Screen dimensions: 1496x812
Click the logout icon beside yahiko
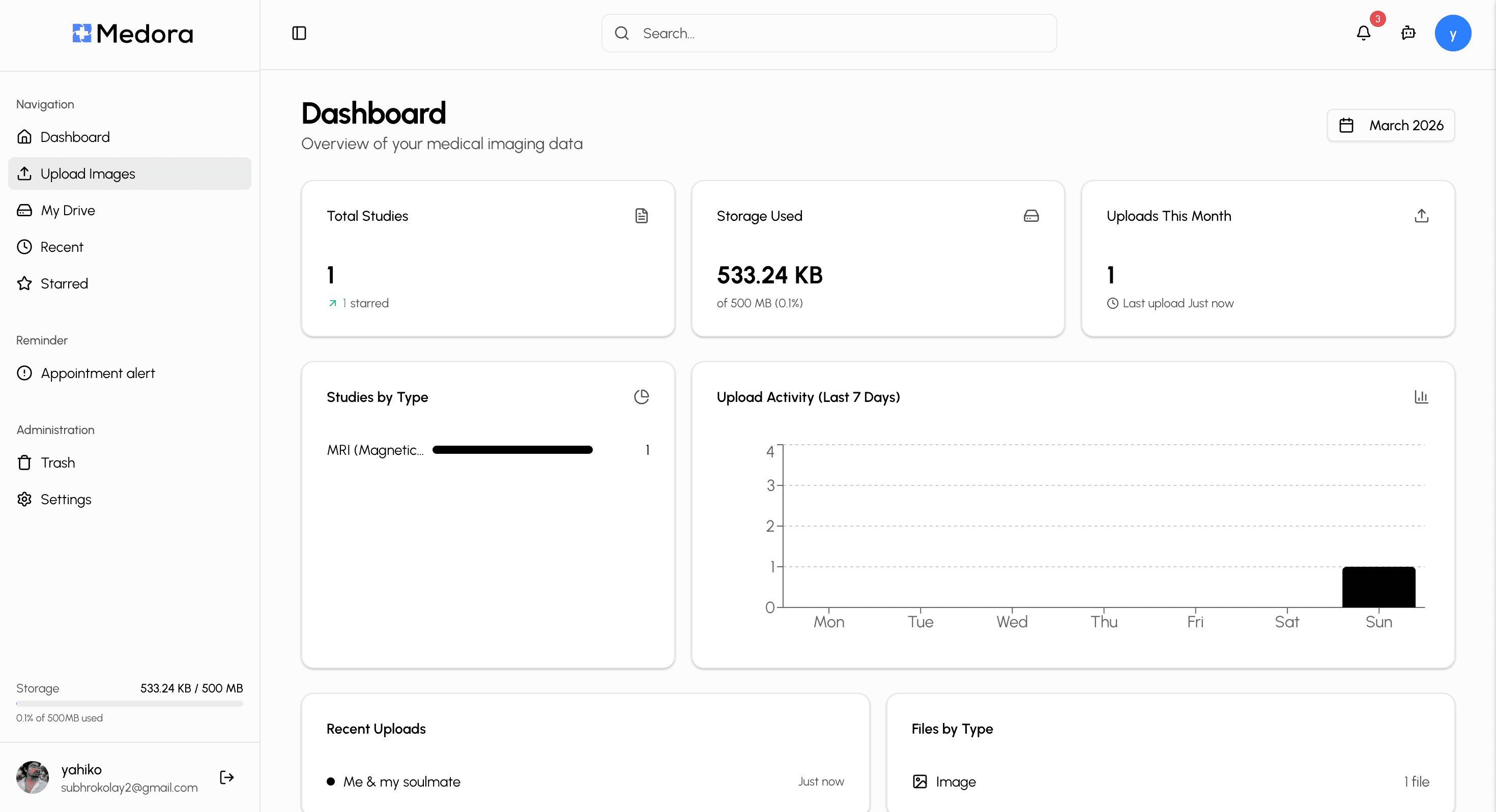point(226,777)
